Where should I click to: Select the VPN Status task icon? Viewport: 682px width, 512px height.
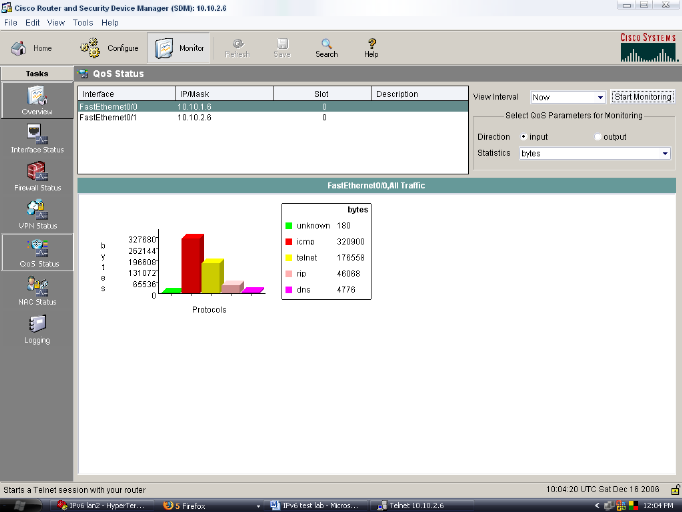tap(37, 210)
